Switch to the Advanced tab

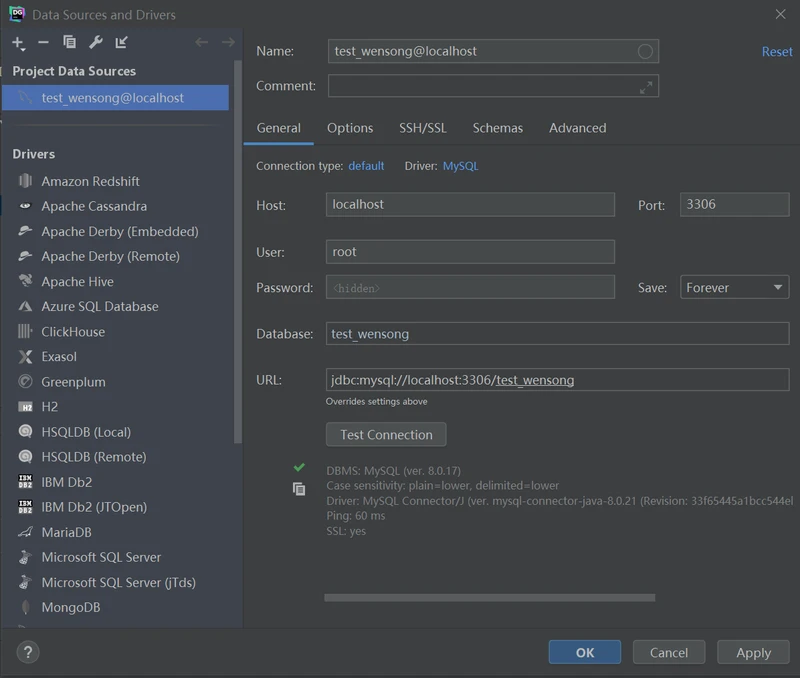point(578,128)
